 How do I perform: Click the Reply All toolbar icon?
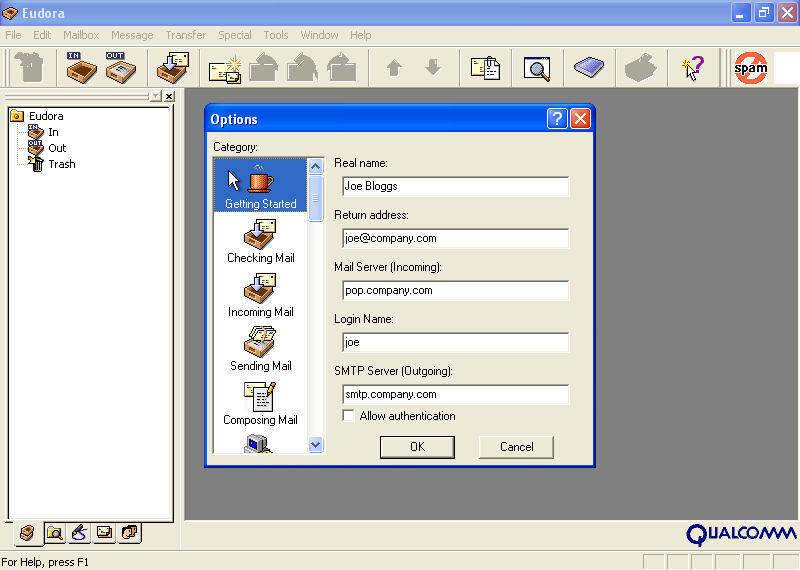303,67
